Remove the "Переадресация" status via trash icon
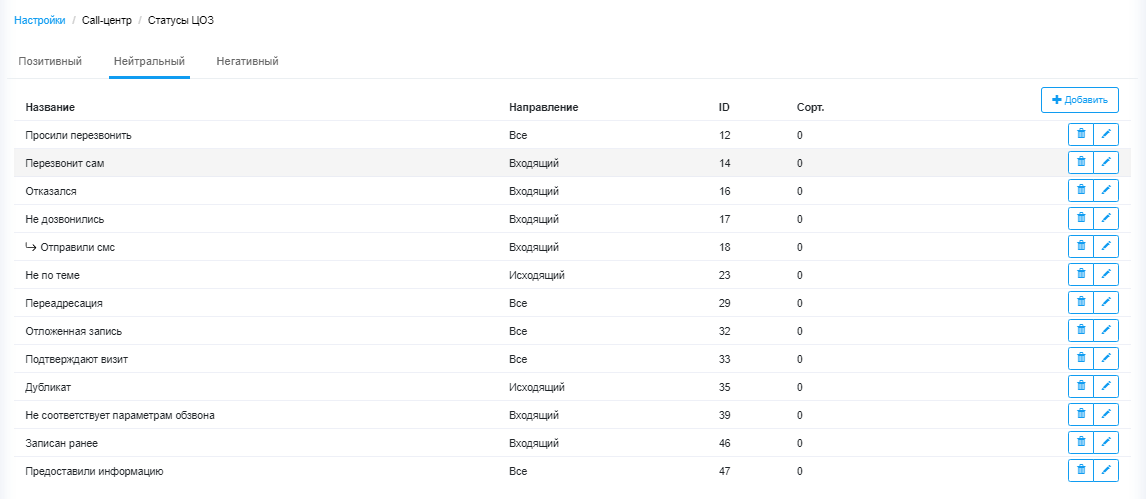Screen dimensions: 1146x499 1081,302
